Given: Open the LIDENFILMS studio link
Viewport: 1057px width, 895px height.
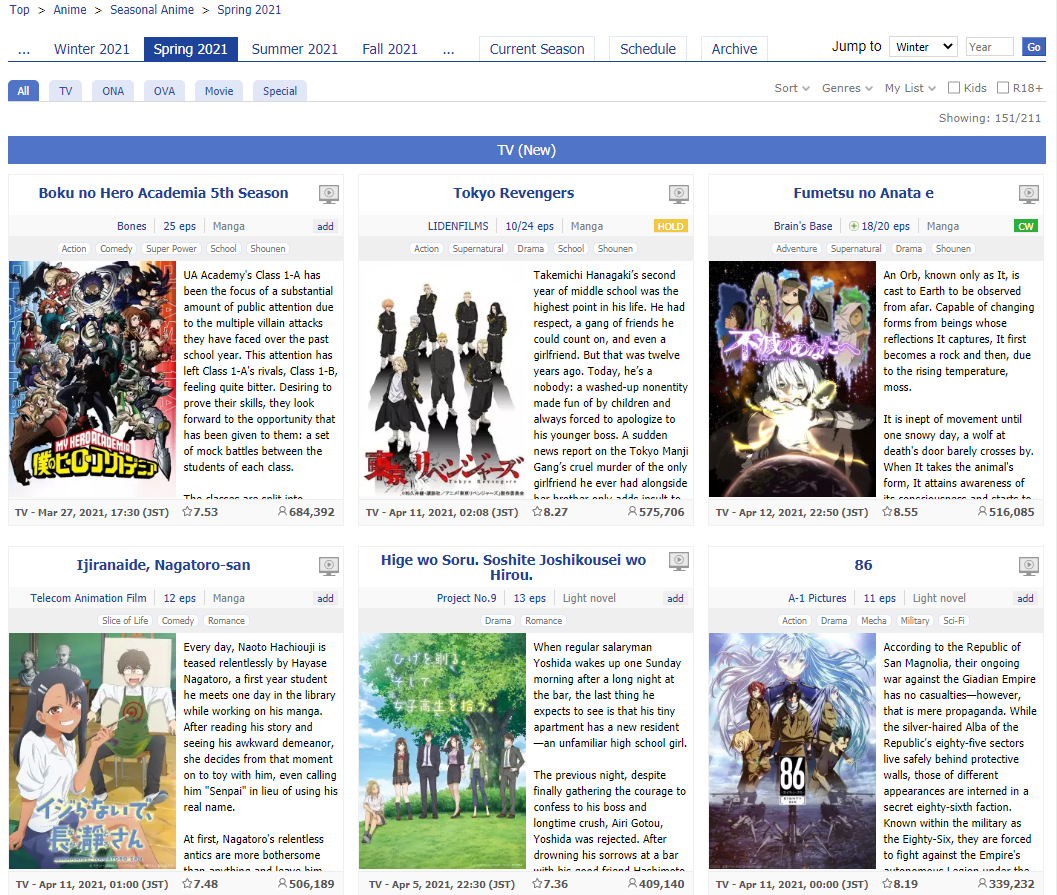Looking at the screenshot, I should coord(458,226).
